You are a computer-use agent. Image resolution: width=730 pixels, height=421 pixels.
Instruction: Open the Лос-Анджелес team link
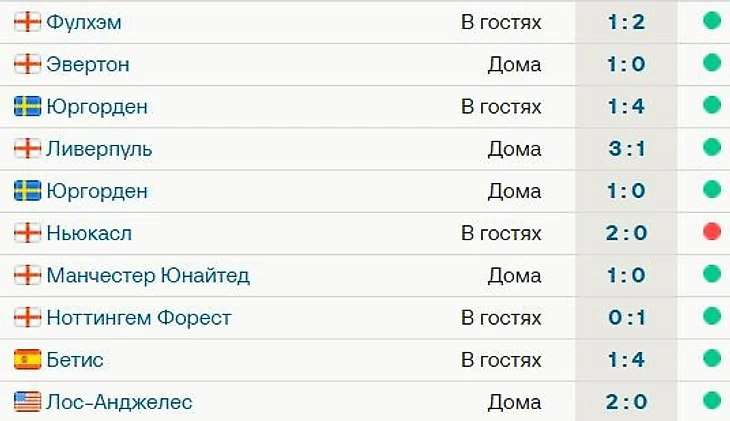[119, 402]
